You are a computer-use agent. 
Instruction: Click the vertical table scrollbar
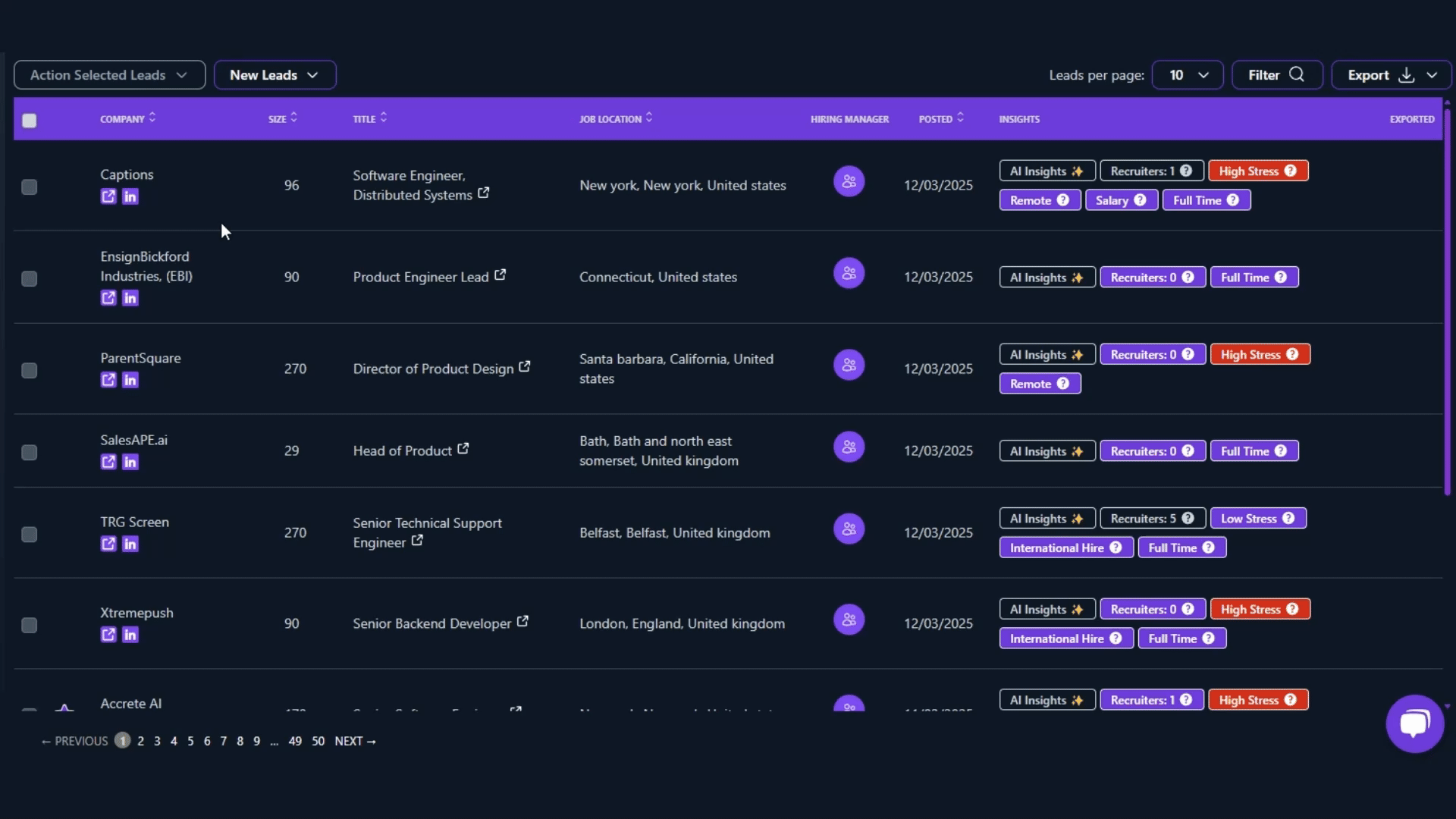[1447, 303]
